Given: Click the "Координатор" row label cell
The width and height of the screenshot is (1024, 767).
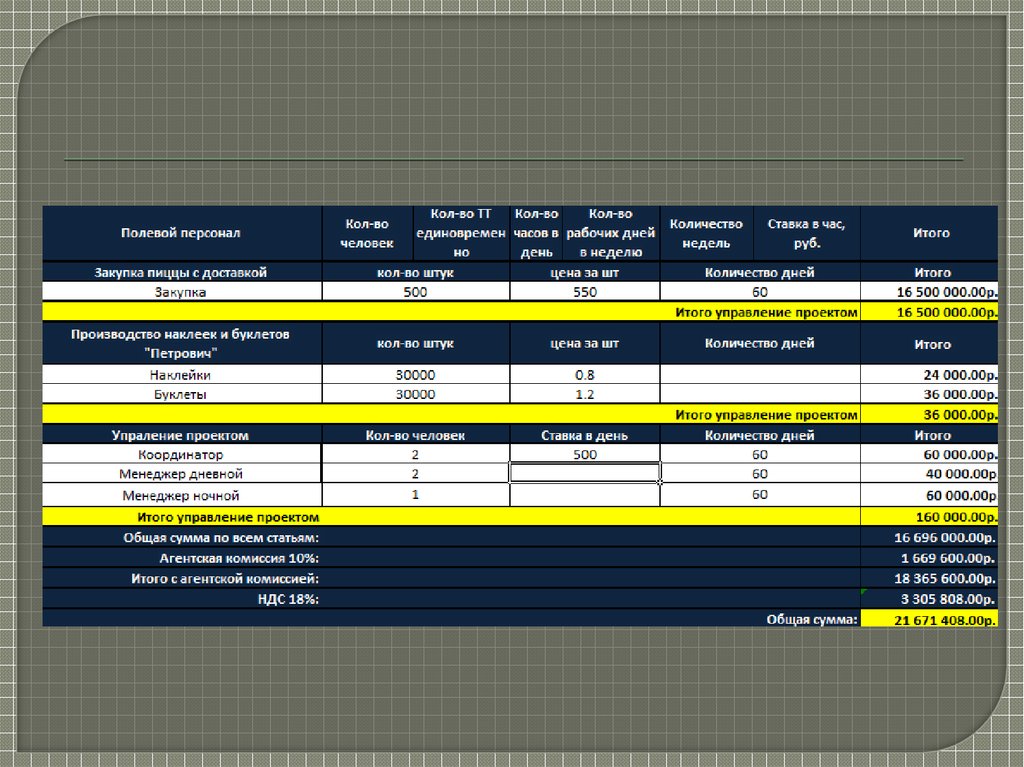Looking at the screenshot, I should coord(181,454).
